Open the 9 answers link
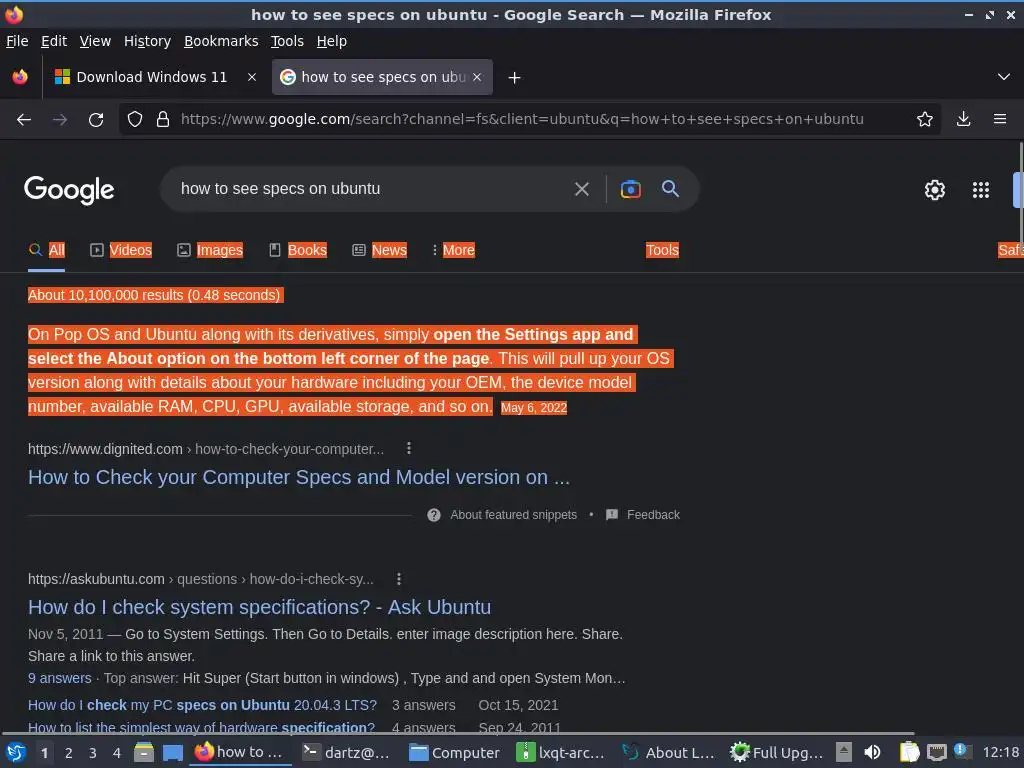The image size is (1024, 768). (x=59, y=679)
